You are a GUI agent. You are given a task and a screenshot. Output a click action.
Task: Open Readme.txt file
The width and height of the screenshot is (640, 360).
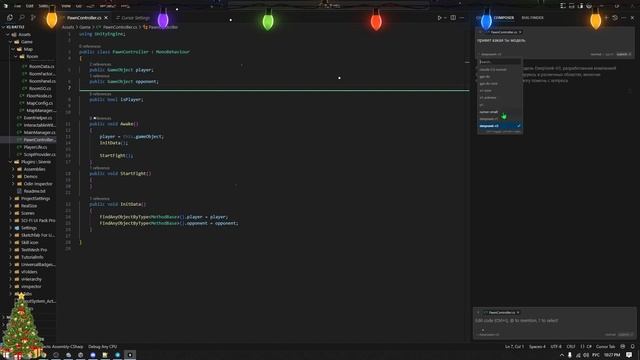click(x=34, y=191)
